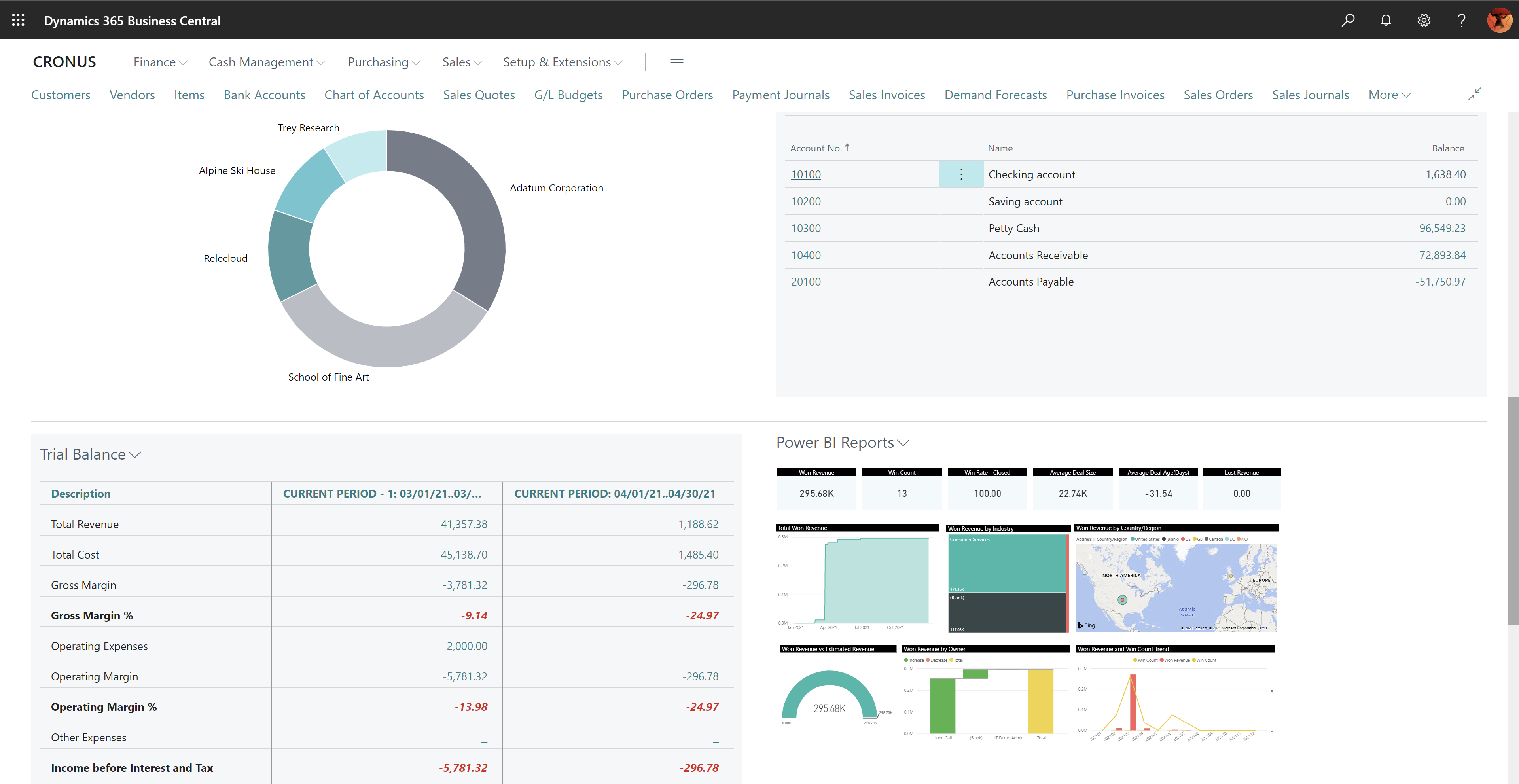1519x784 pixels.
Task: Toggle sort arrow on Account No. column
Action: click(847, 148)
